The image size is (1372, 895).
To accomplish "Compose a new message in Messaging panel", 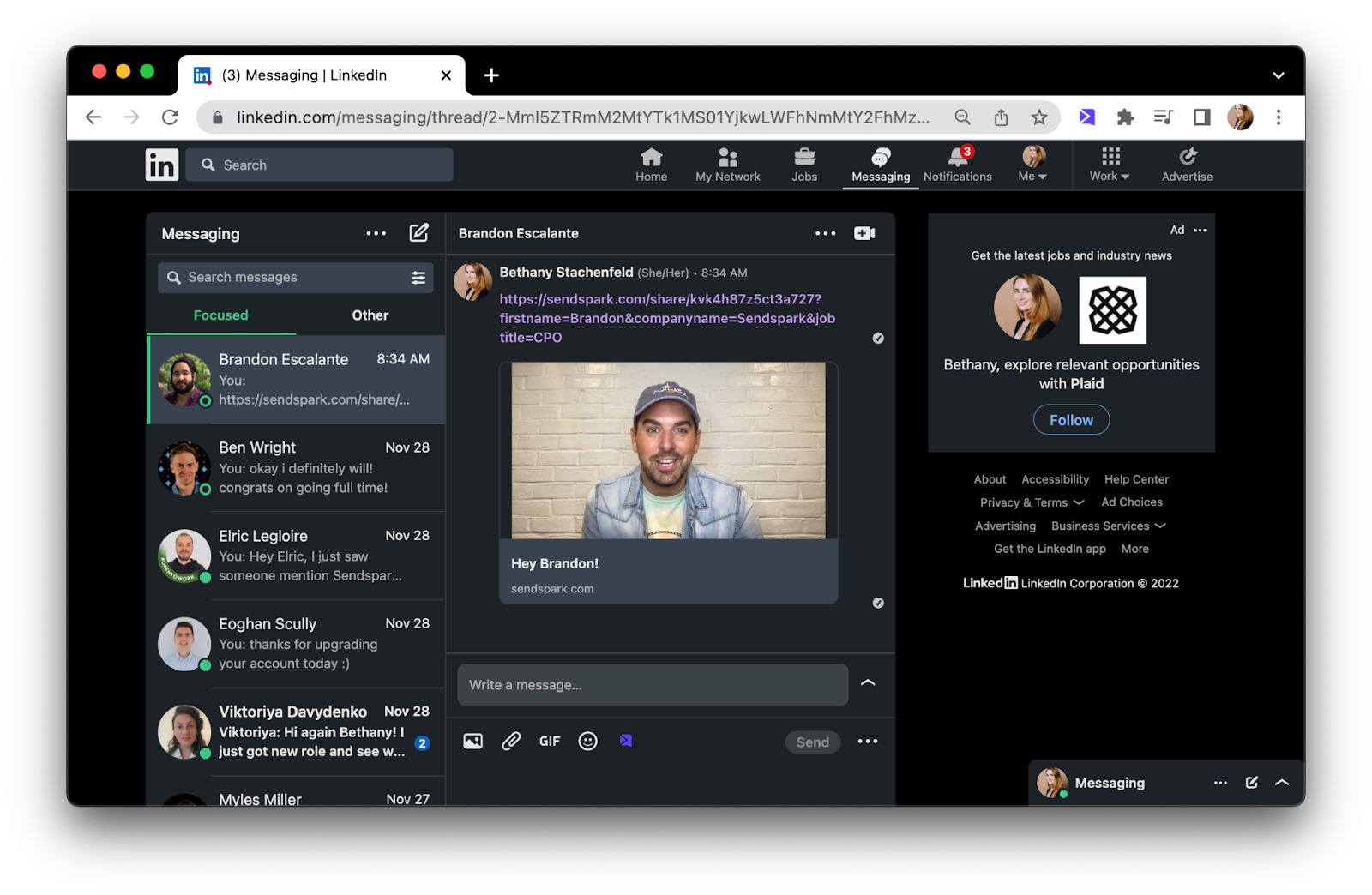I will [418, 233].
